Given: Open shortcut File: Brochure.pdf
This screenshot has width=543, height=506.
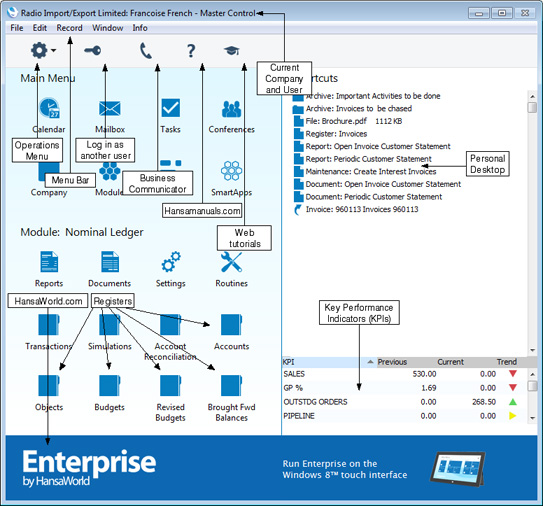Looking at the screenshot, I should pos(348,121).
